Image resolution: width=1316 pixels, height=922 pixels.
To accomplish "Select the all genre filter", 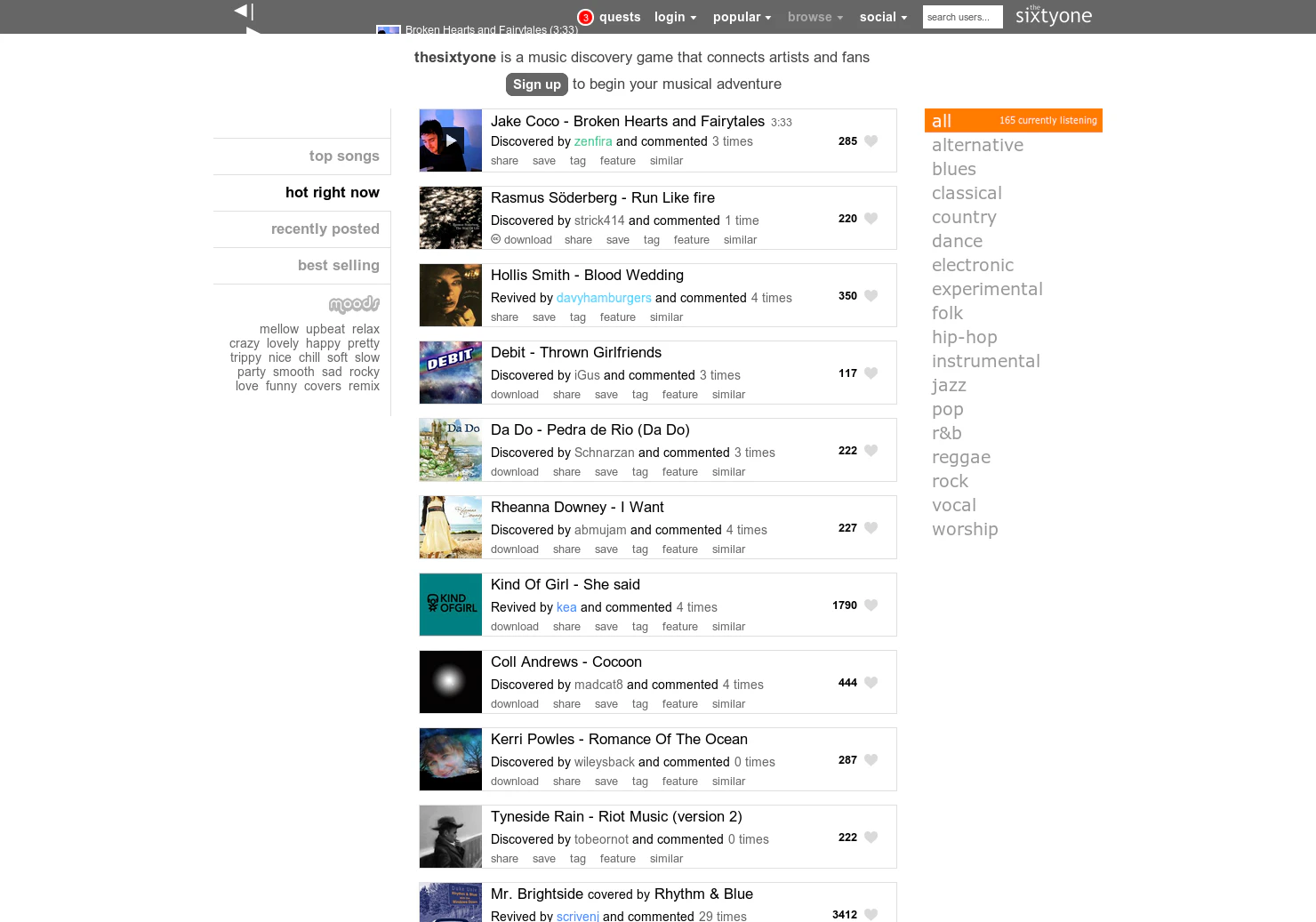I will [x=1014, y=120].
